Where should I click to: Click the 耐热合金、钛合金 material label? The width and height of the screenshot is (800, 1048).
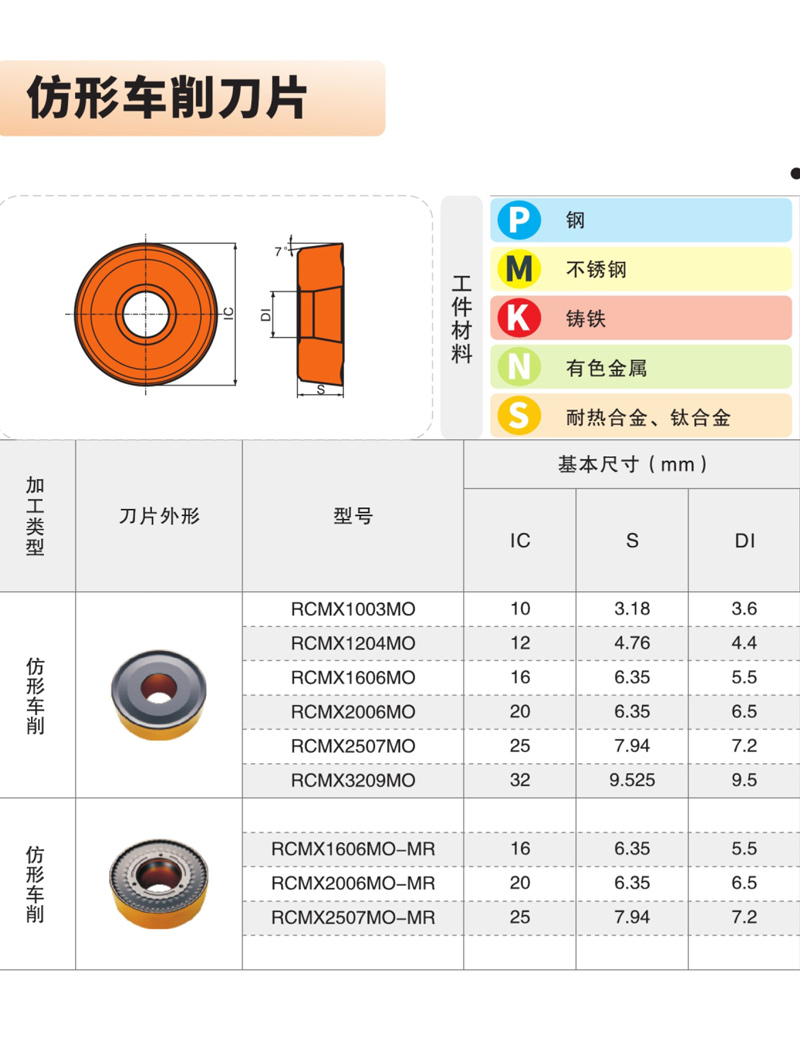tap(647, 417)
